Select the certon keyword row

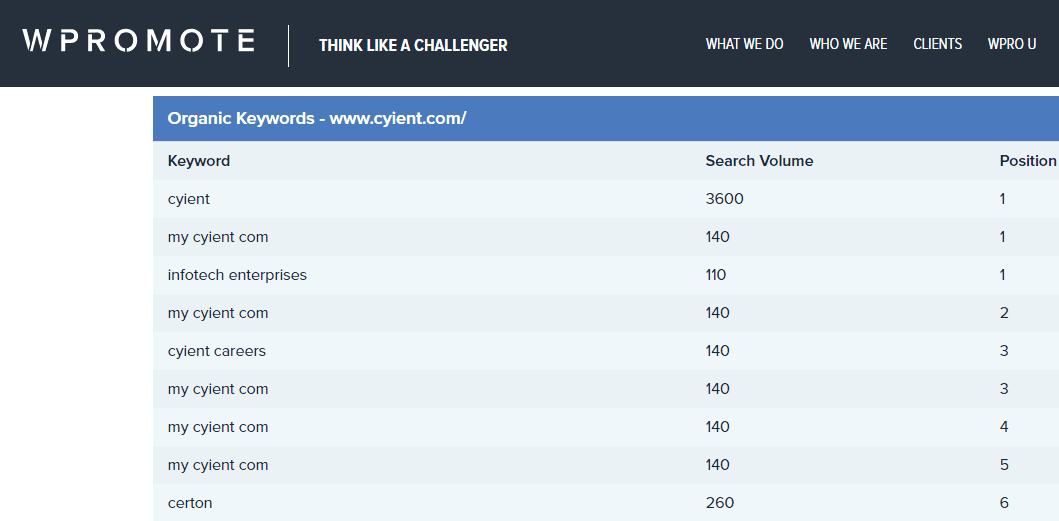point(606,503)
